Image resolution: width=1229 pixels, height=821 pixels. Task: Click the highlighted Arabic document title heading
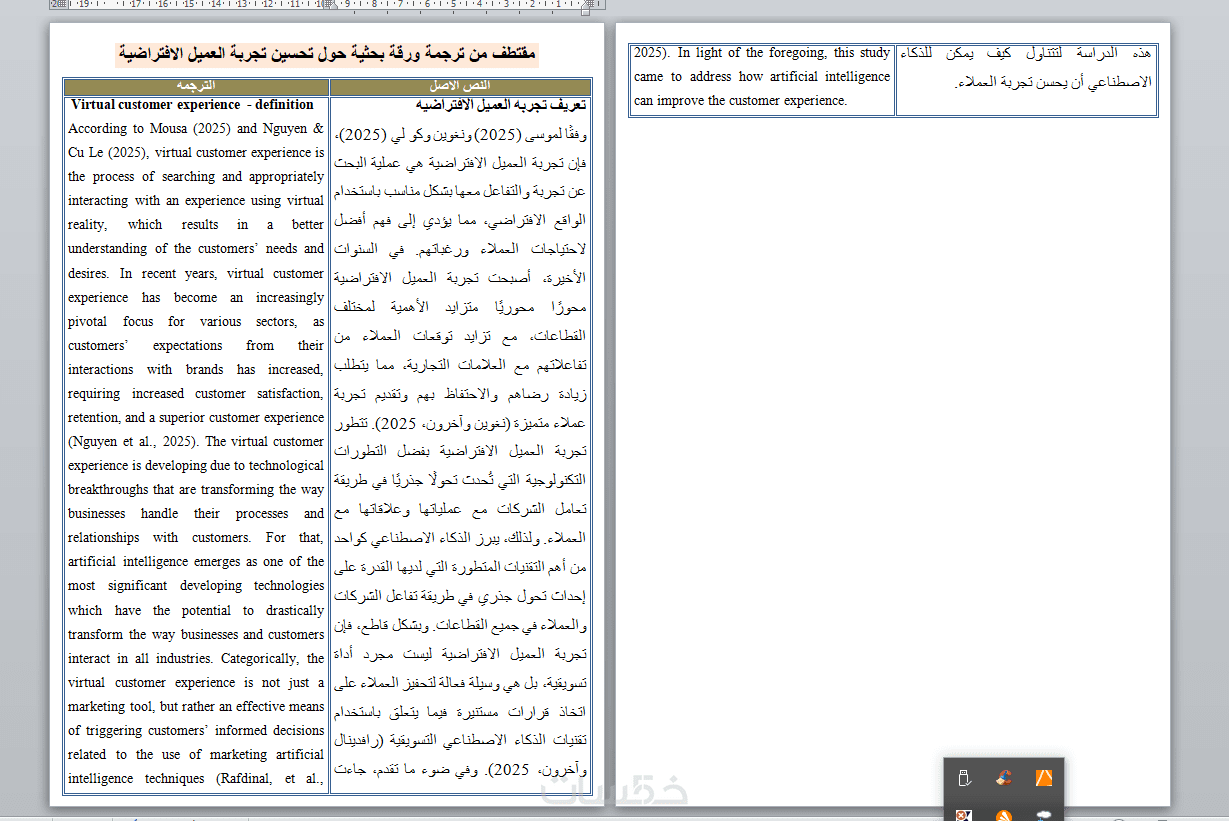tap(327, 53)
